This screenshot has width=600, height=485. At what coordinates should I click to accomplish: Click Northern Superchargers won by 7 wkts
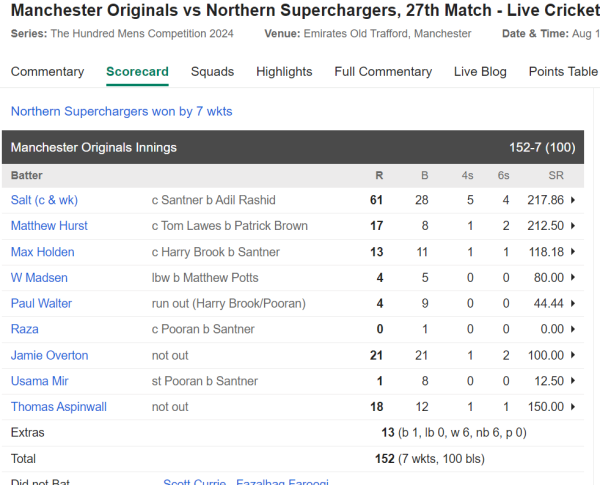tap(121, 111)
